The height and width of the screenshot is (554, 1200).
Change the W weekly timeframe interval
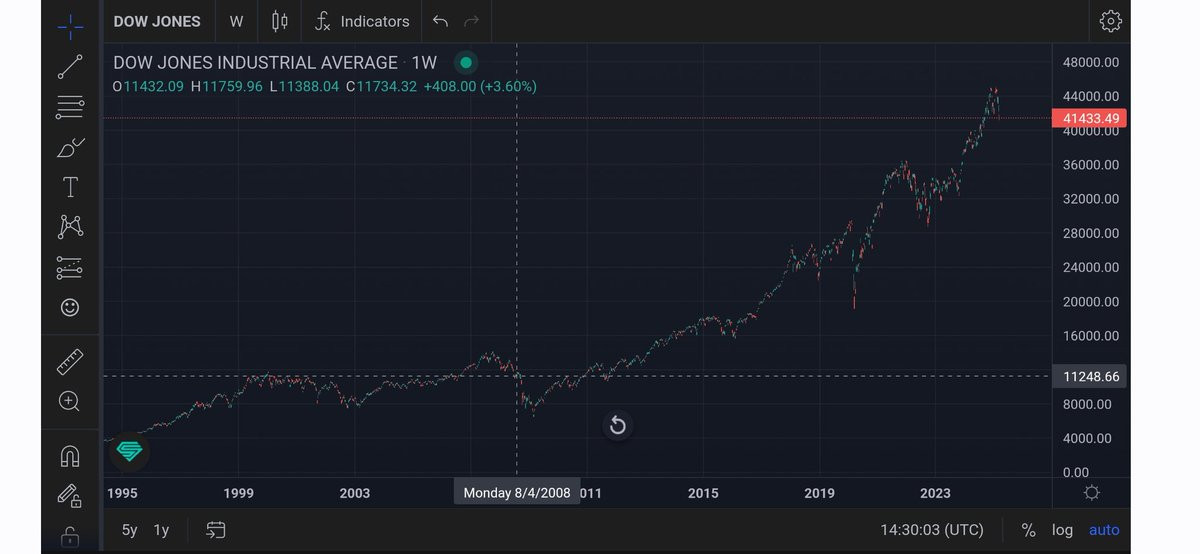(x=236, y=21)
